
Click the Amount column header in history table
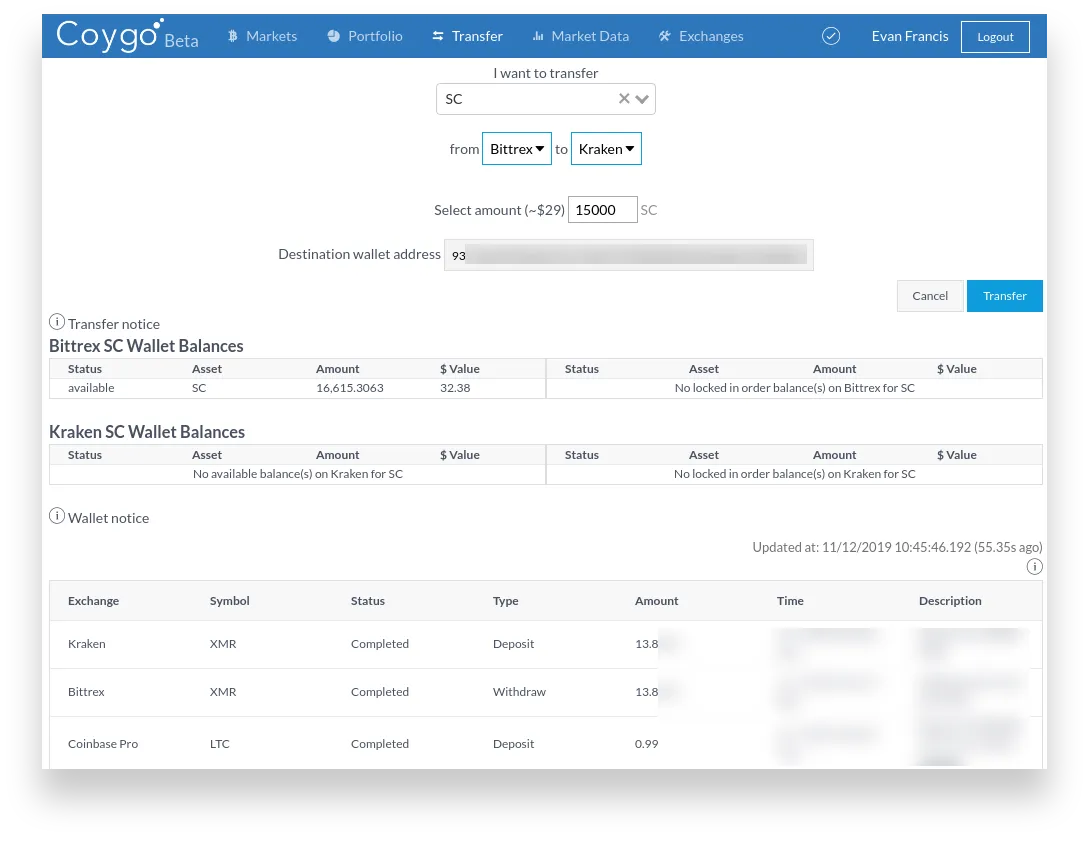[x=656, y=601]
